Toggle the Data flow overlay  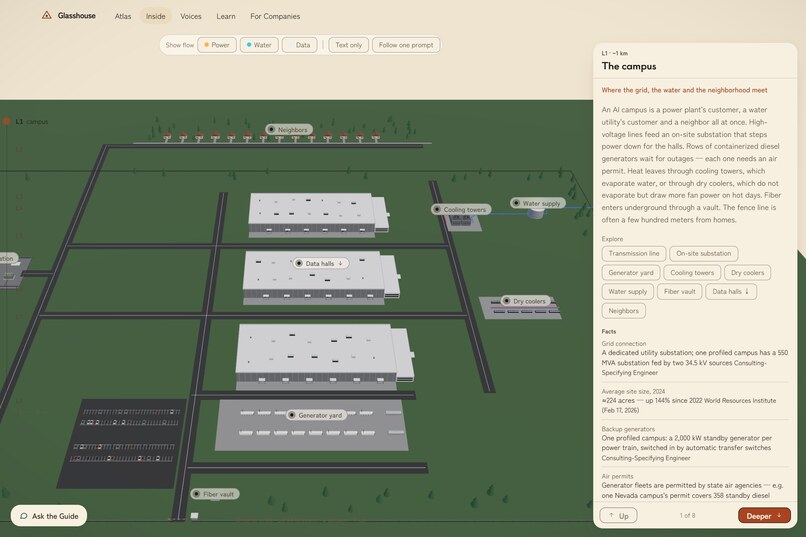click(299, 45)
